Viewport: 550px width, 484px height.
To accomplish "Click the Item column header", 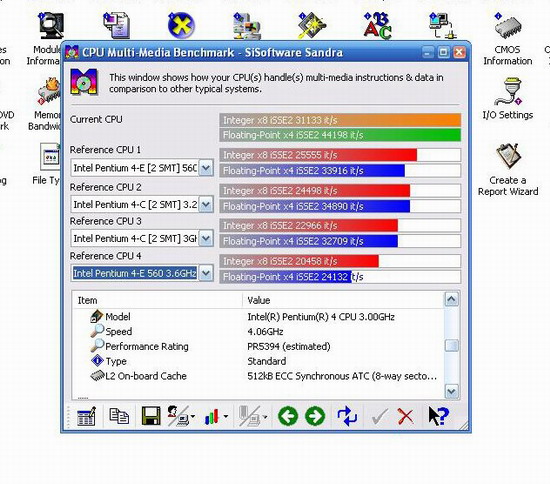I will [157, 301].
